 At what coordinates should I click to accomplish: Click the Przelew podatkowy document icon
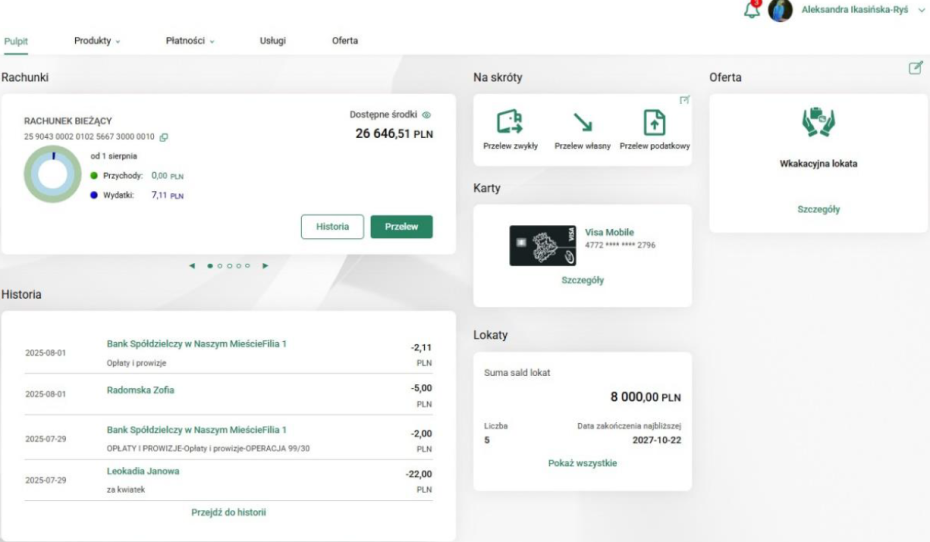tap(654, 123)
